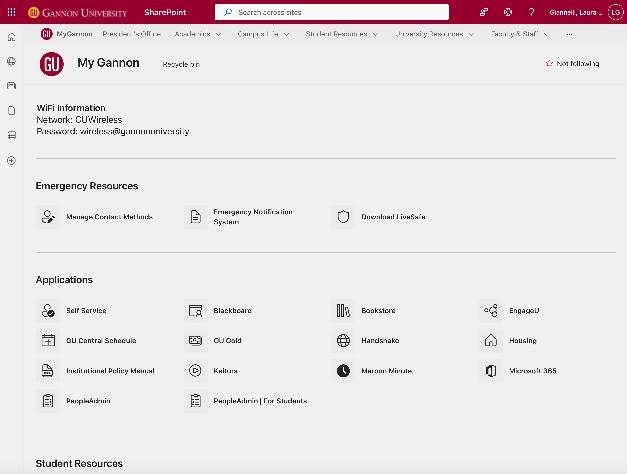Open the PeopleAdmin application link
The width and height of the screenshot is (627, 474).
coord(88,401)
